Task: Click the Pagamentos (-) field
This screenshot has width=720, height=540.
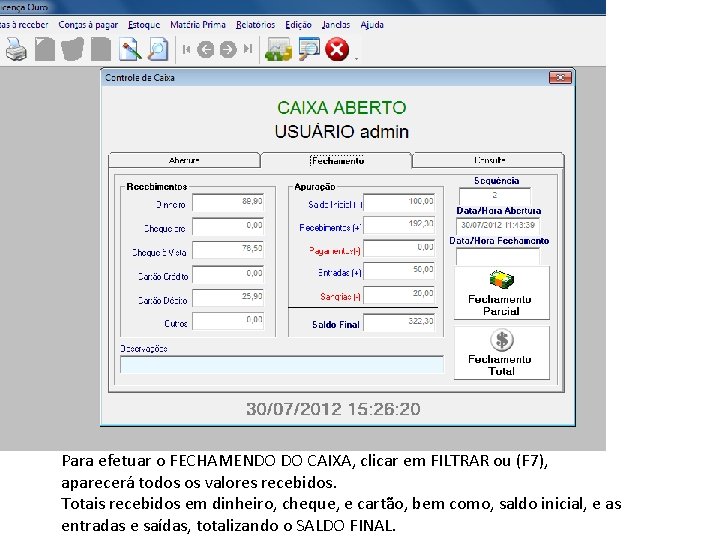Action: (399, 248)
